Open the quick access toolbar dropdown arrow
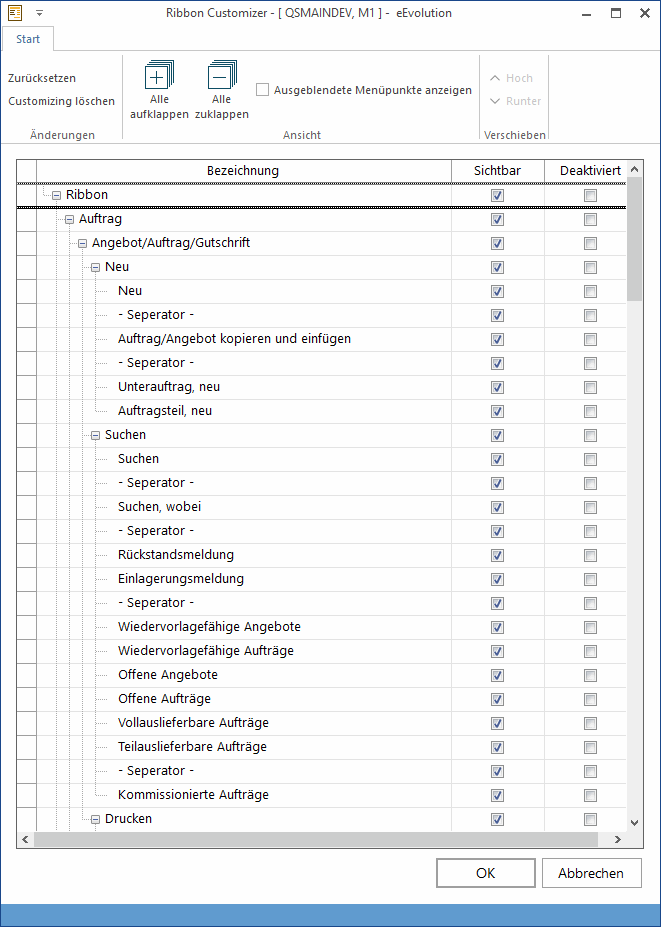Viewport: 661px width, 927px height. 39,14
